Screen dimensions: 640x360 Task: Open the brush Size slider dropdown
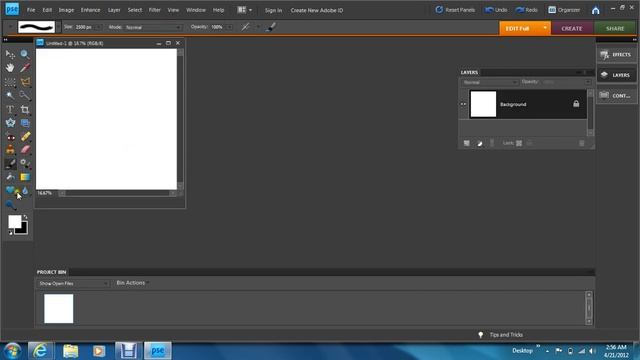(x=98, y=27)
